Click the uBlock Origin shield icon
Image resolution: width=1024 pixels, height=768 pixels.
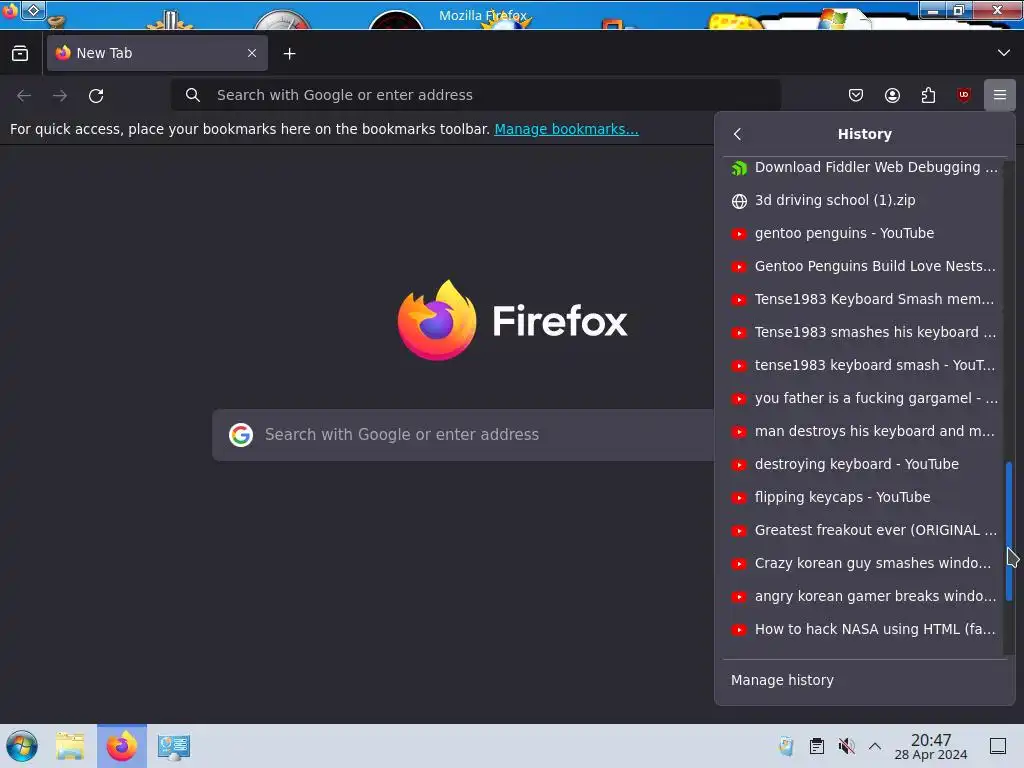coord(964,95)
